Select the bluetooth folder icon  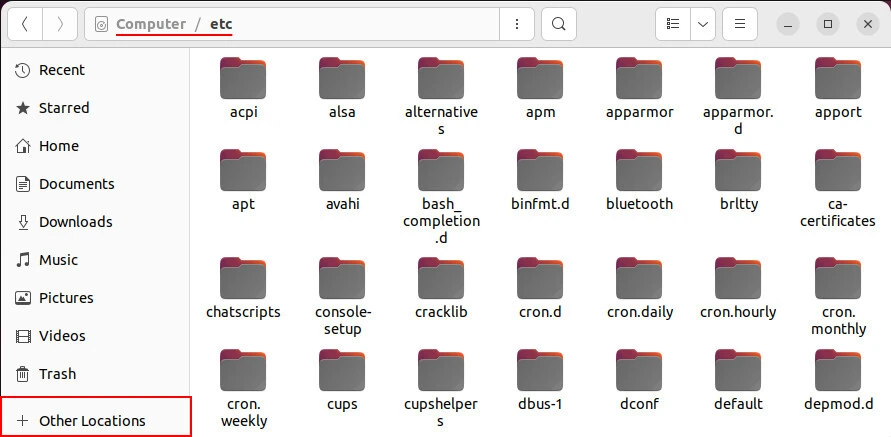click(x=639, y=170)
